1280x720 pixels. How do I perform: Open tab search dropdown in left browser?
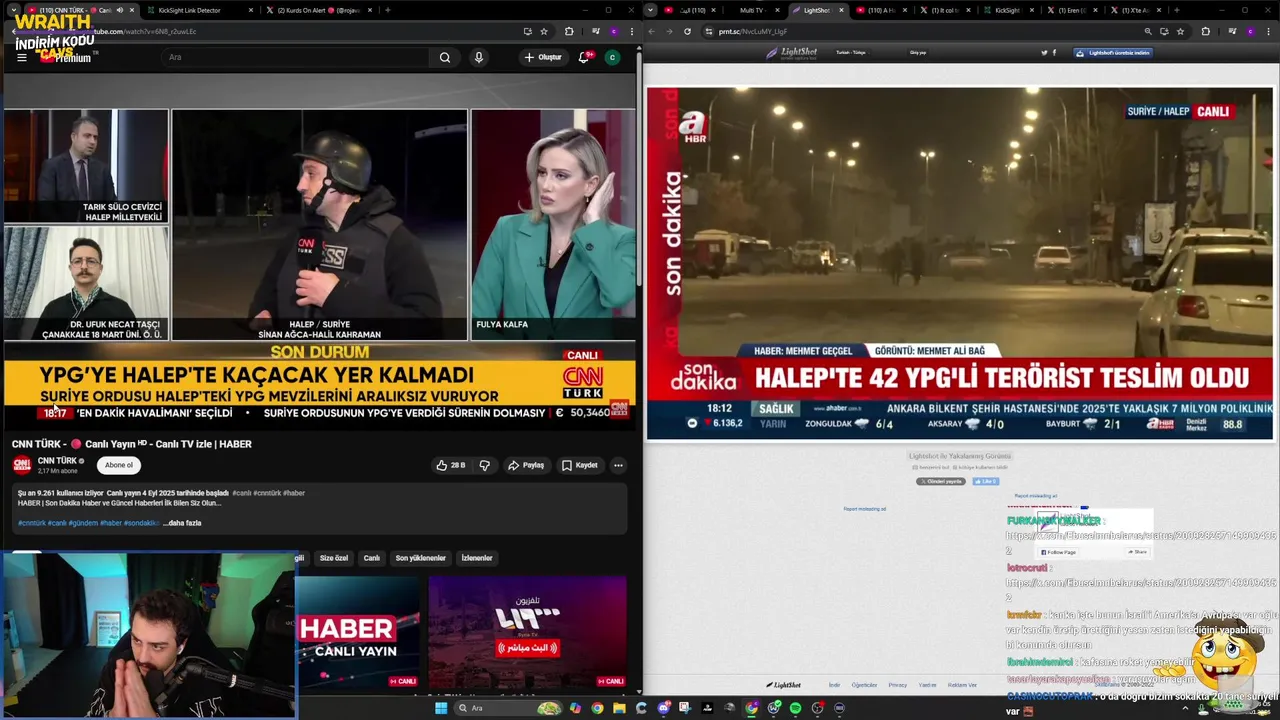(12, 10)
